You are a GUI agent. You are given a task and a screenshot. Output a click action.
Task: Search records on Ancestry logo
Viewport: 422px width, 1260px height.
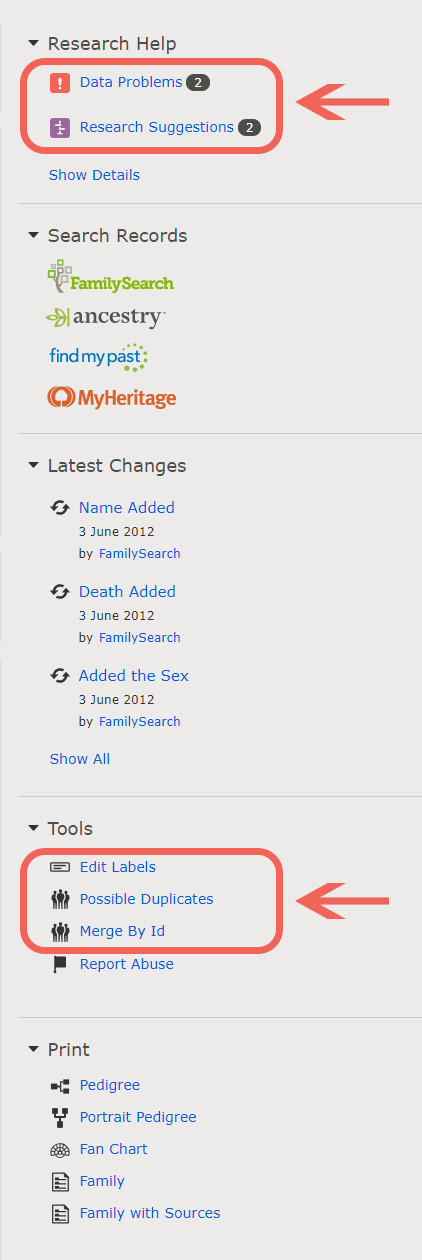[106, 318]
